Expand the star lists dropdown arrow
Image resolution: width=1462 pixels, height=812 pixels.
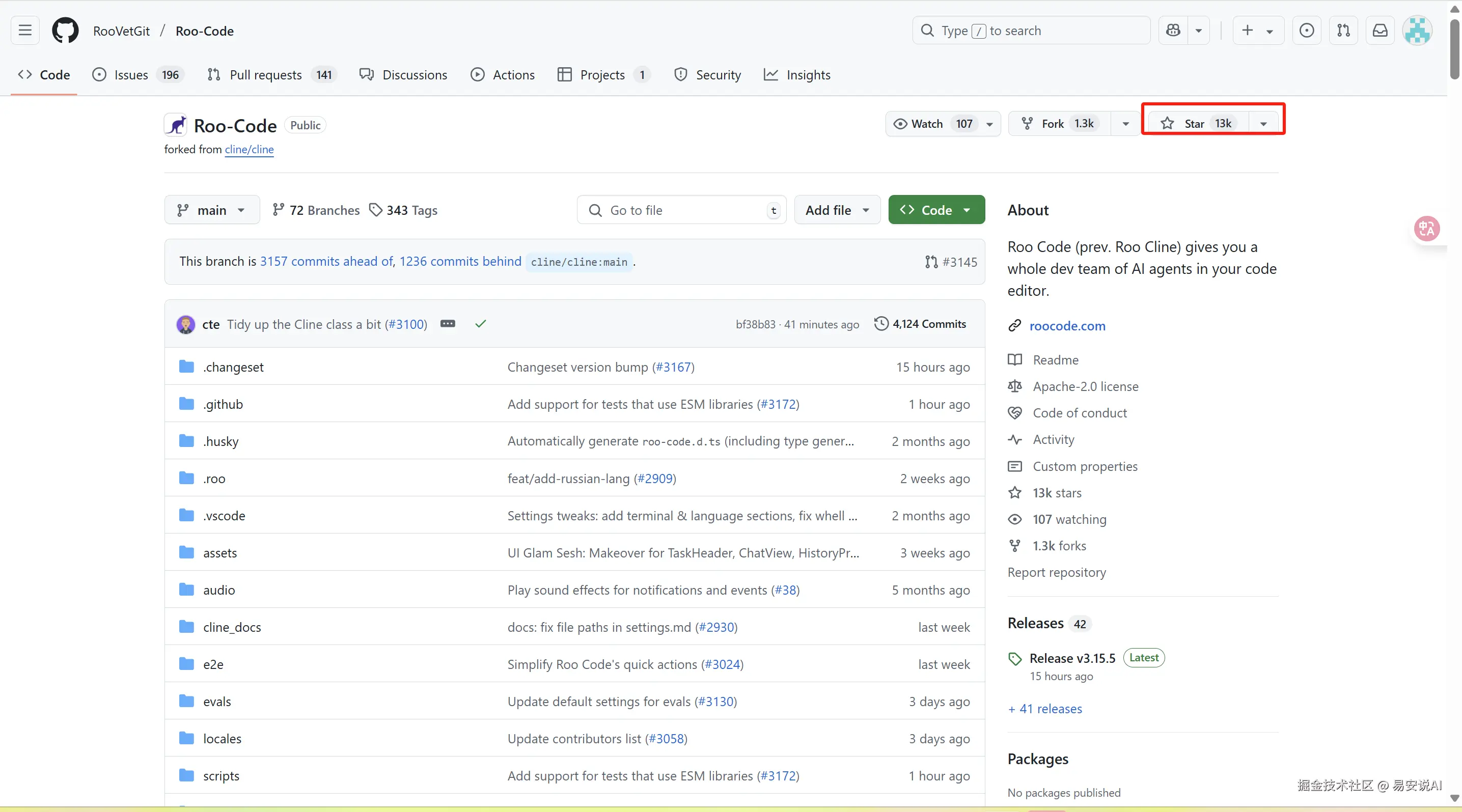[1263, 124]
